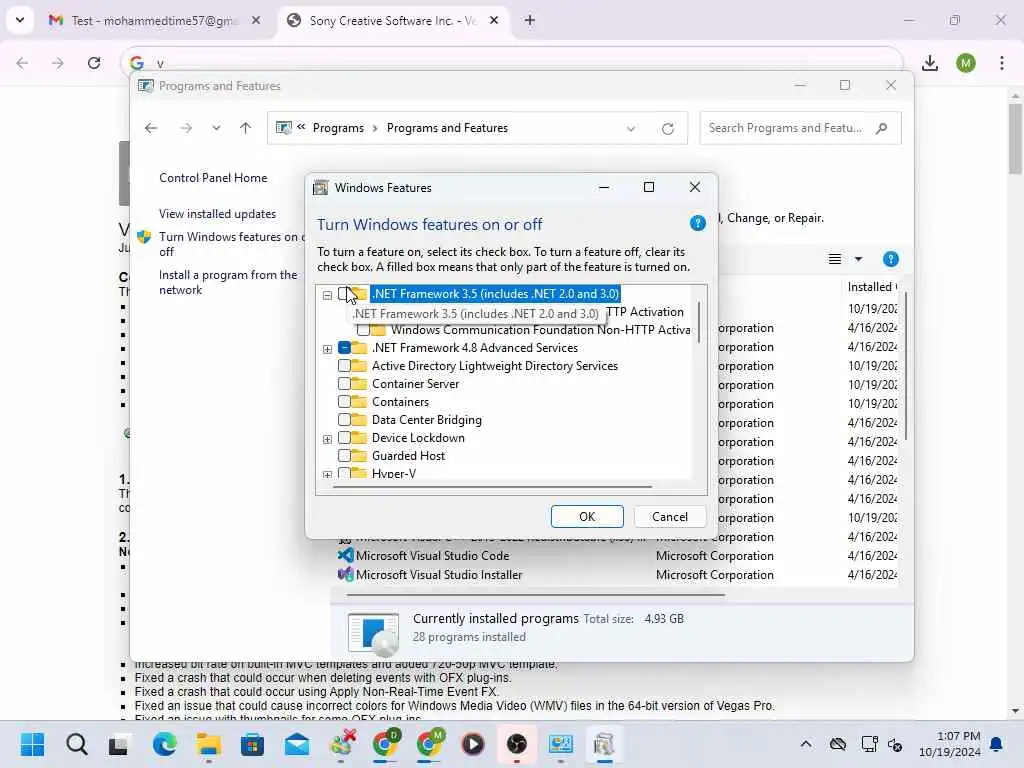Sort by the Installed On column header

point(872,287)
